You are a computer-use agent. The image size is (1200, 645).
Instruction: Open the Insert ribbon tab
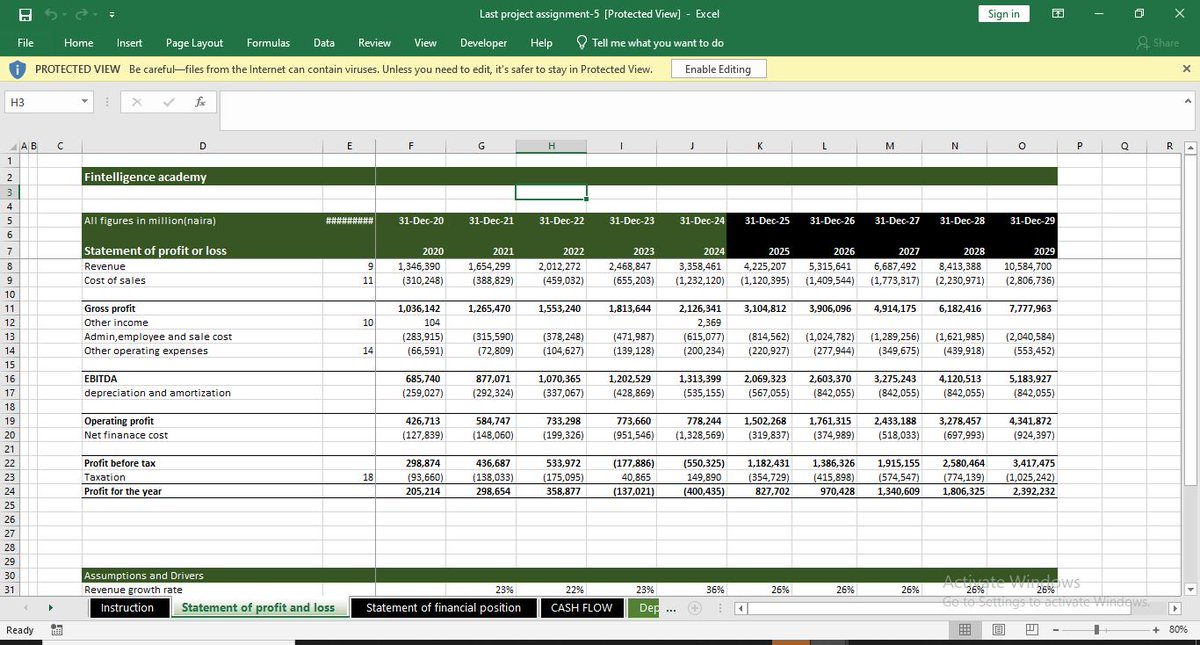tap(129, 43)
